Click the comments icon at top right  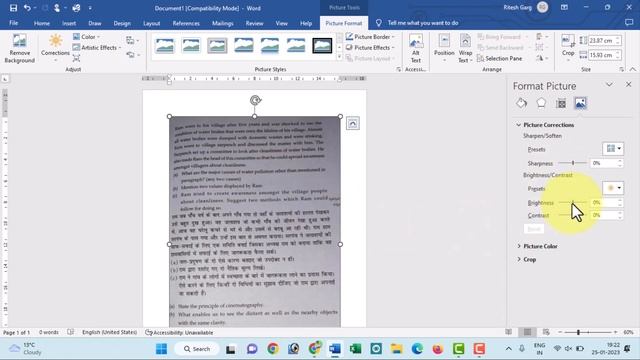coord(629,22)
